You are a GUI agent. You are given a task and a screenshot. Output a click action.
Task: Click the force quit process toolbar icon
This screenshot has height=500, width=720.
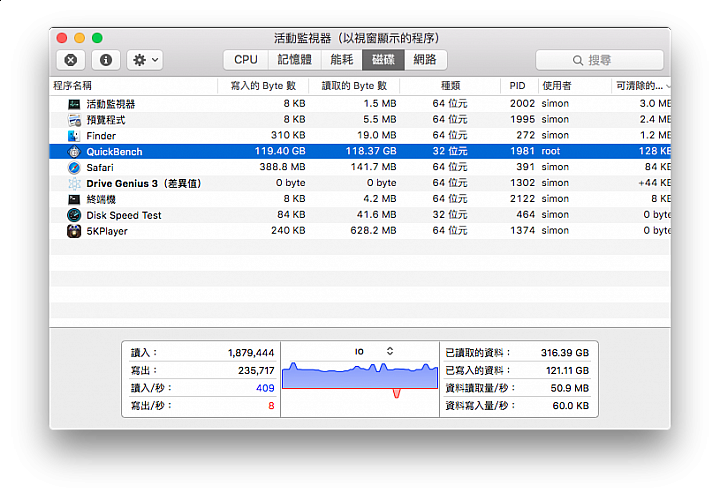(x=71, y=60)
